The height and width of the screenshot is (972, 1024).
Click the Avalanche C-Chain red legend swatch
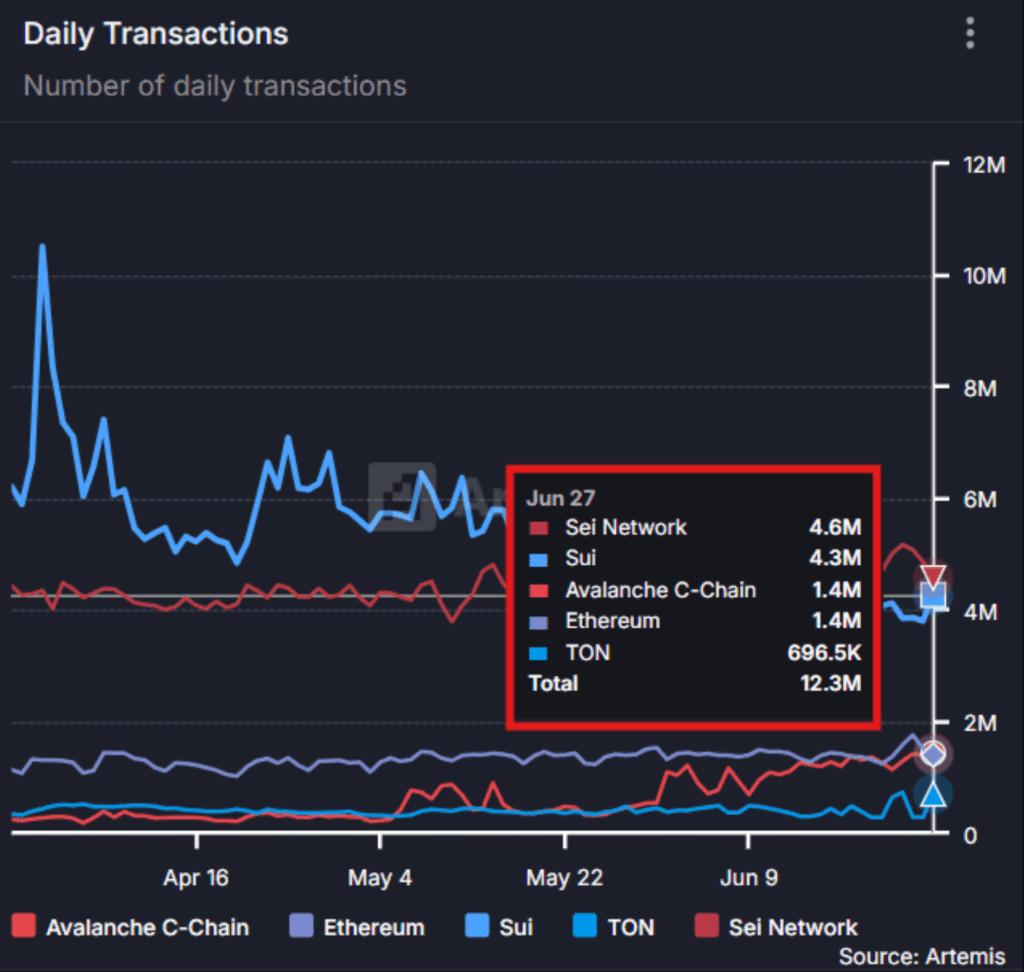point(24,926)
